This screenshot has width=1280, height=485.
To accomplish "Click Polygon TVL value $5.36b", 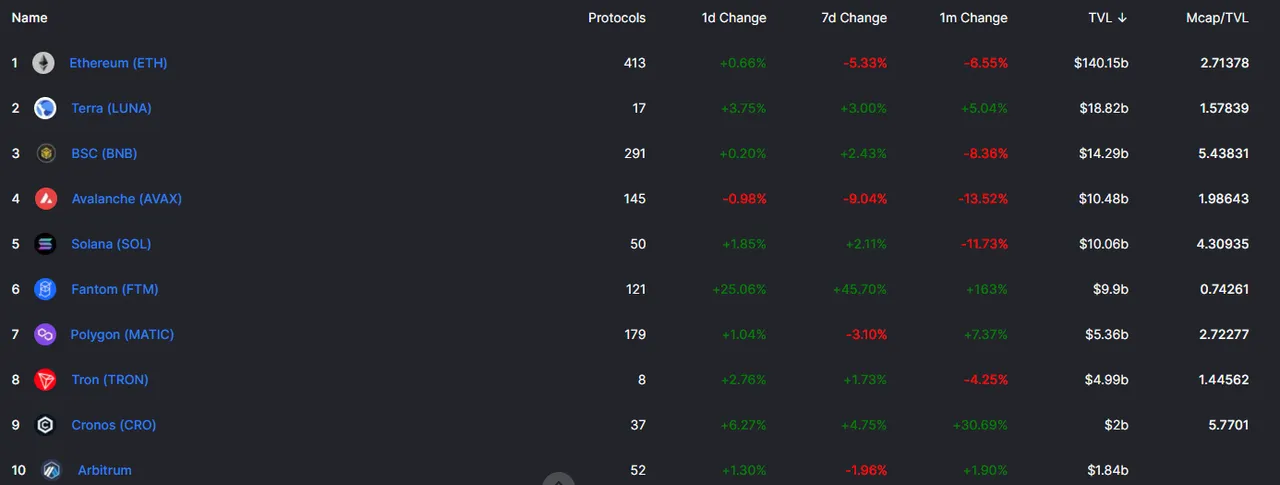I will click(1108, 335).
